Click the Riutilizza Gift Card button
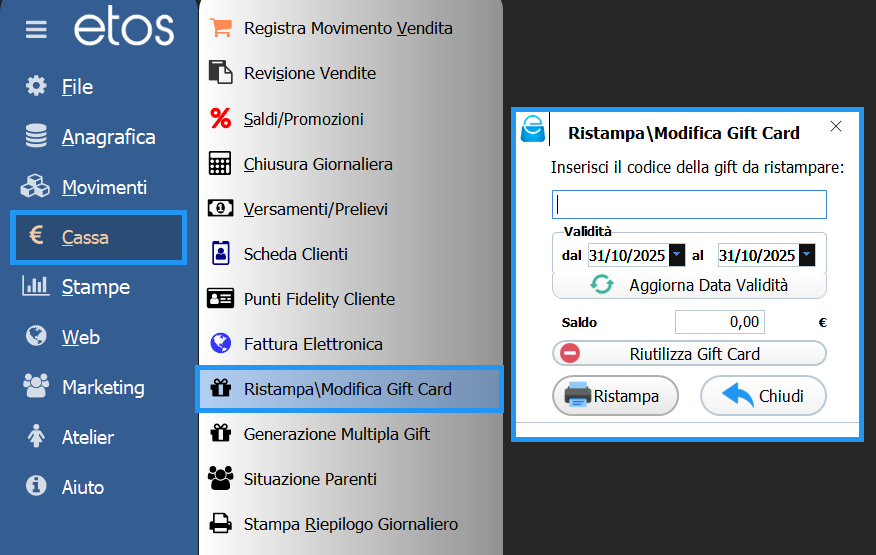This screenshot has width=876, height=555. click(689, 354)
